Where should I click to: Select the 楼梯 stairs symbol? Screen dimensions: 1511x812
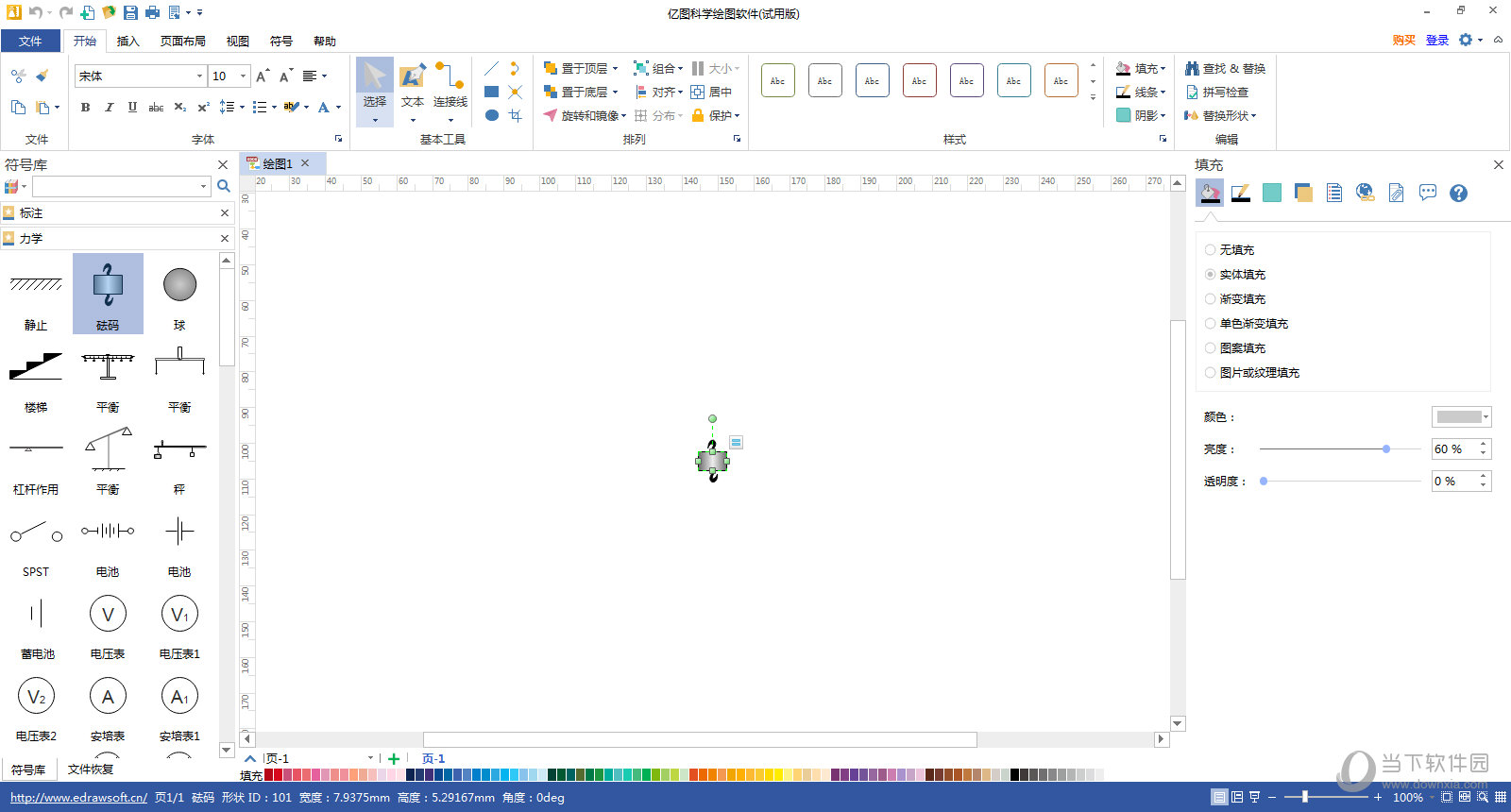pos(36,376)
